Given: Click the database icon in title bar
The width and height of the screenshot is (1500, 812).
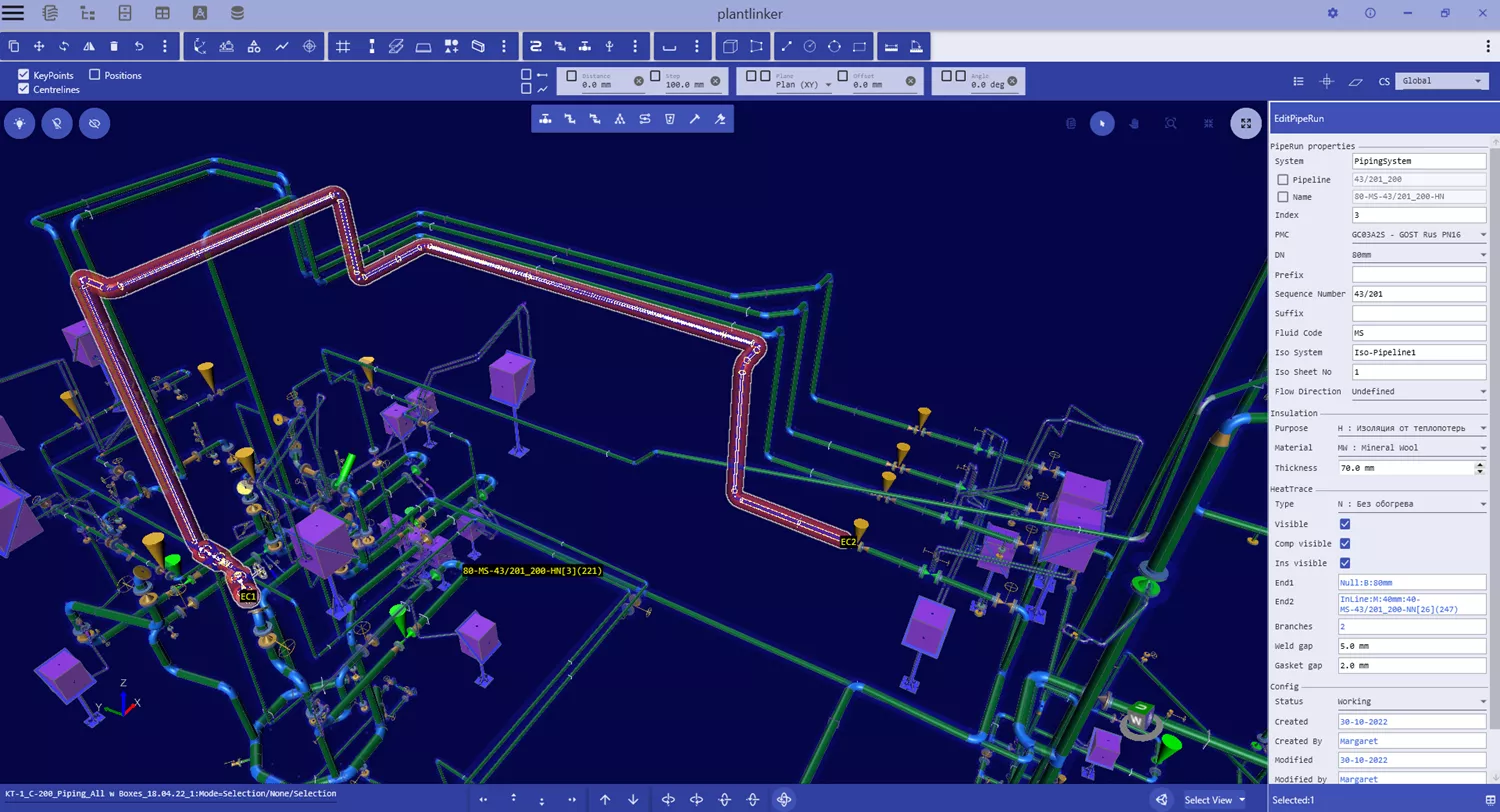Looking at the screenshot, I should pyautogui.click(x=237, y=13).
